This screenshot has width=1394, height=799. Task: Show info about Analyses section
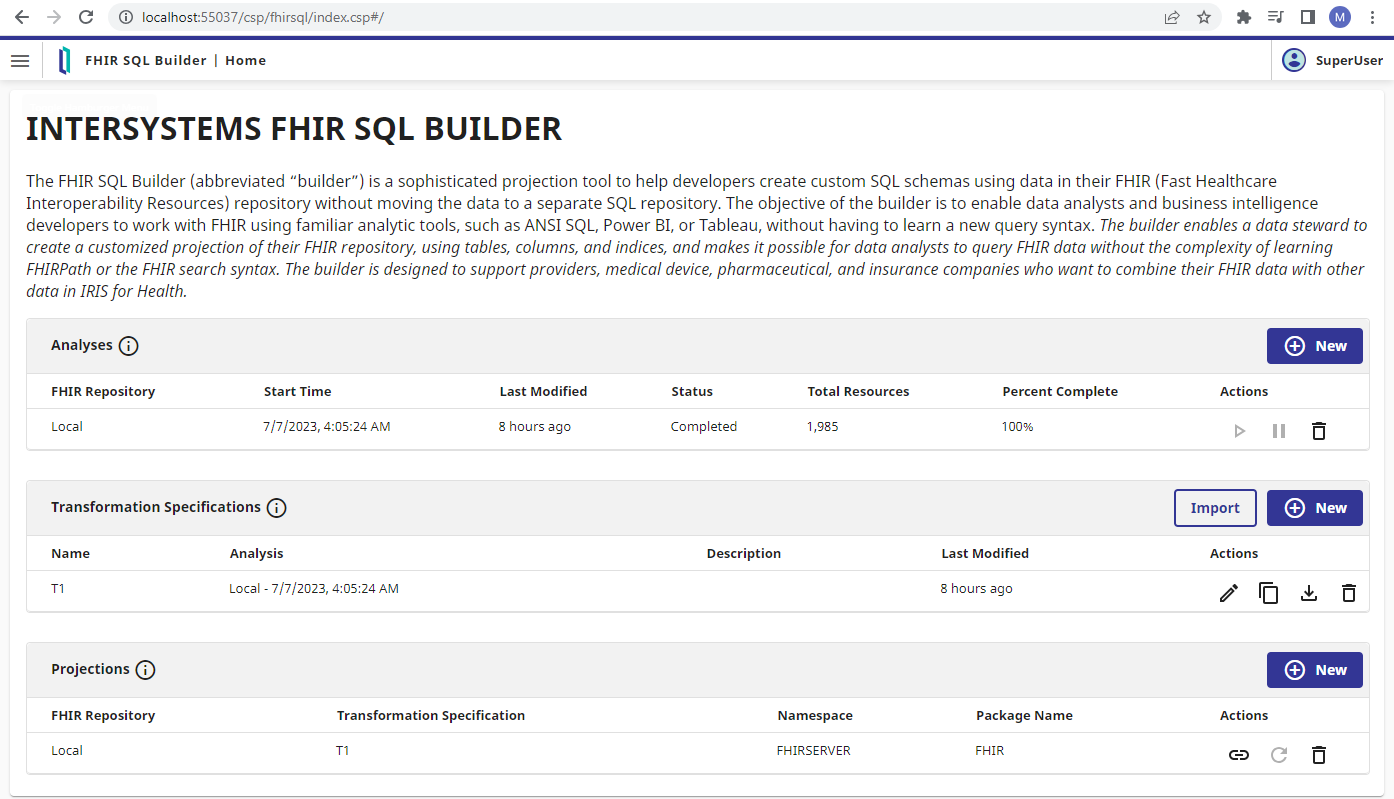pyautogui.click(x=128, y=346)
